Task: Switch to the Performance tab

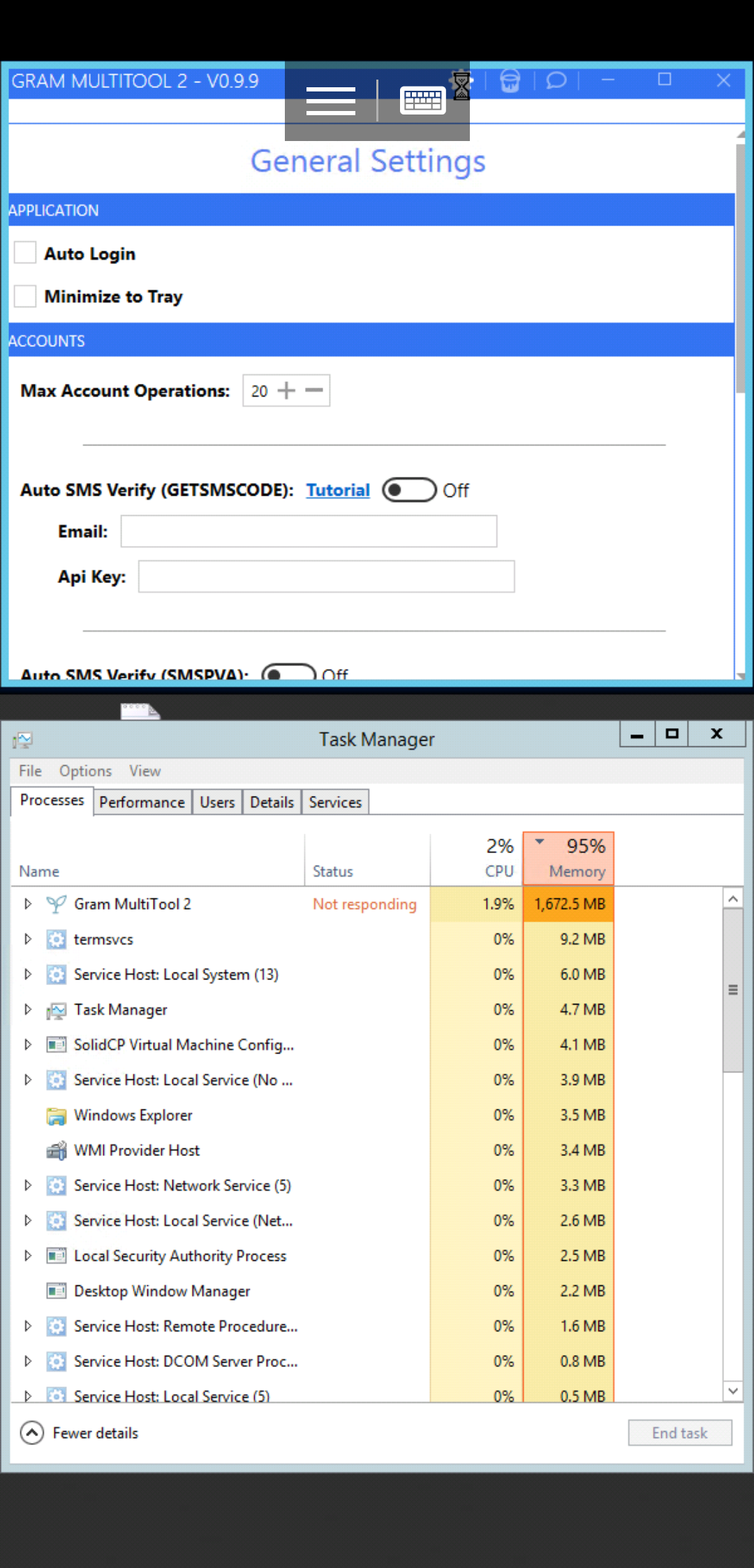Action: coord(142,802)
